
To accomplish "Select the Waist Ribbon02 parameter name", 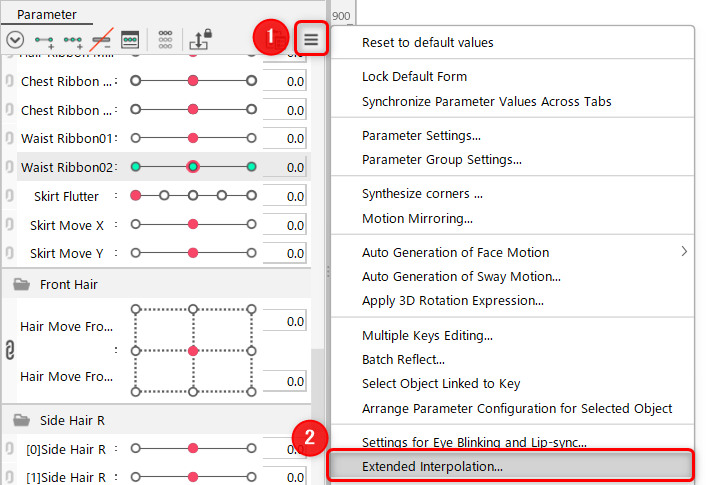I will coord(67,167).
